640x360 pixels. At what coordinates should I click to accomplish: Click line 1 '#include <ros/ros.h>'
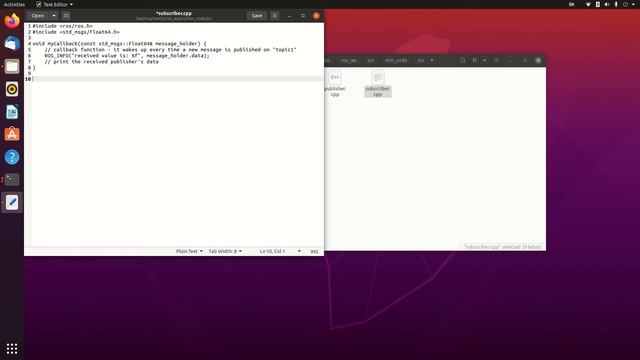[62, 26]
